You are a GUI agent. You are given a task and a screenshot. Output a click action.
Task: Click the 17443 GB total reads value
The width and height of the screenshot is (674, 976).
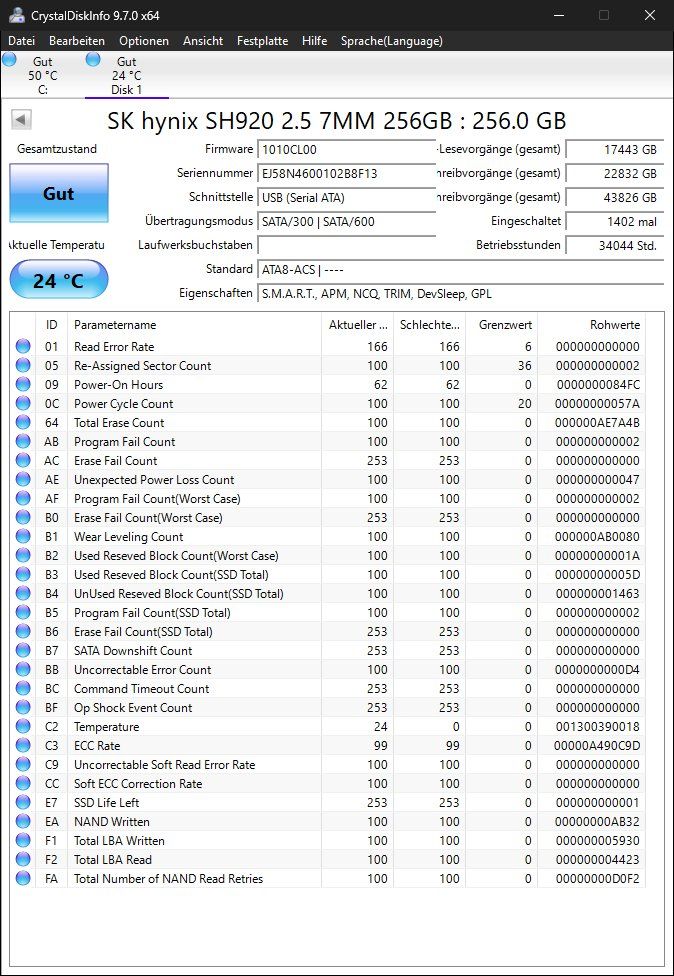point(614,149)
